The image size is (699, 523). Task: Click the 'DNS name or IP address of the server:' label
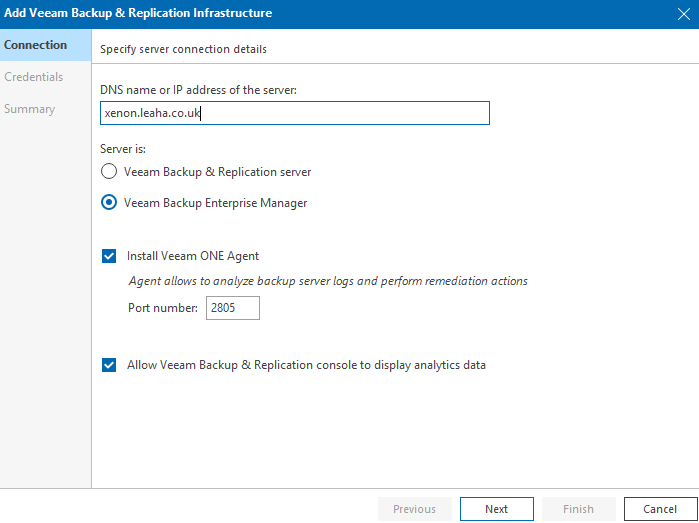pyautogui.click(x=198, y=90)
